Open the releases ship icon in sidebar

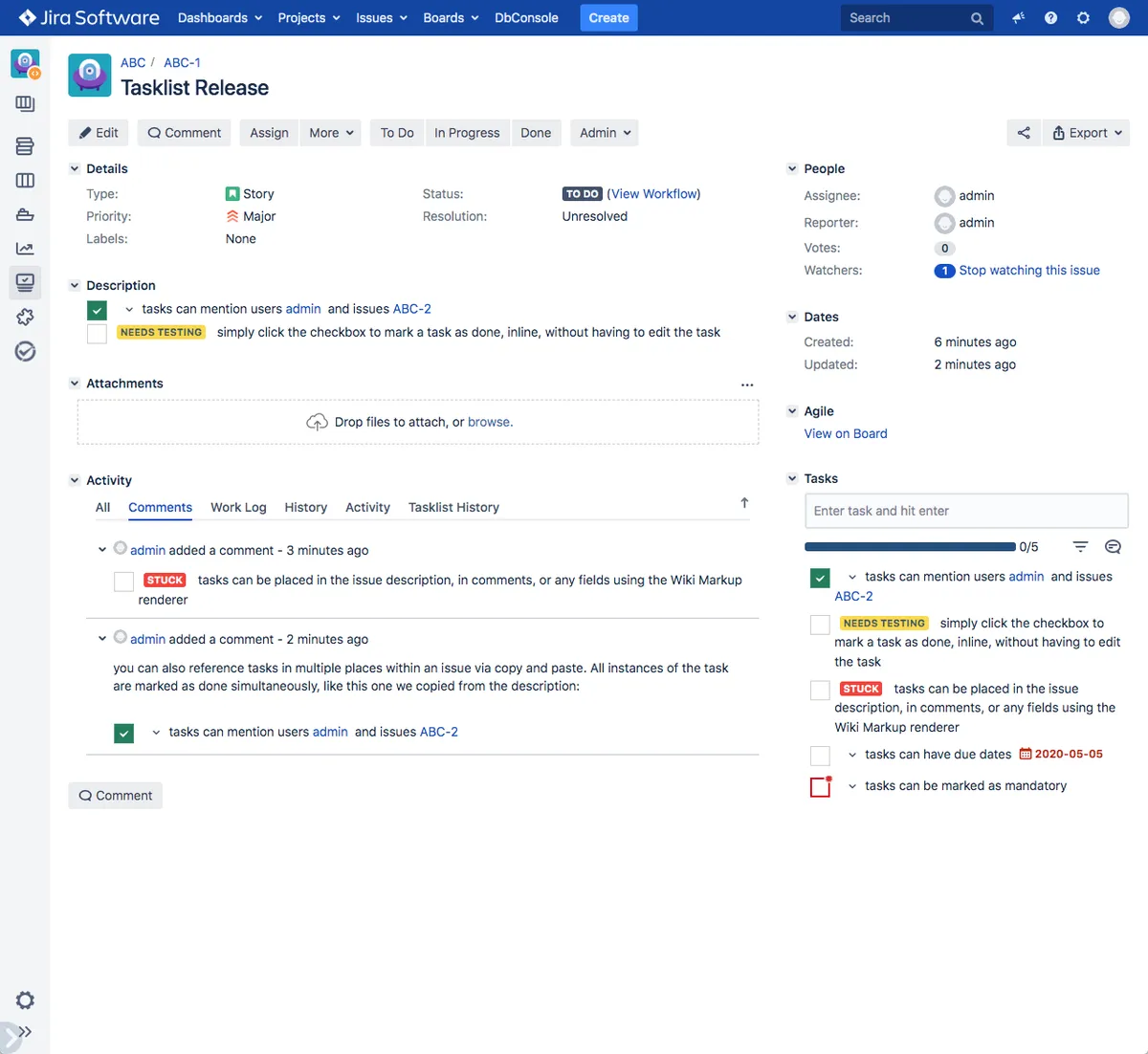point(25,214)
